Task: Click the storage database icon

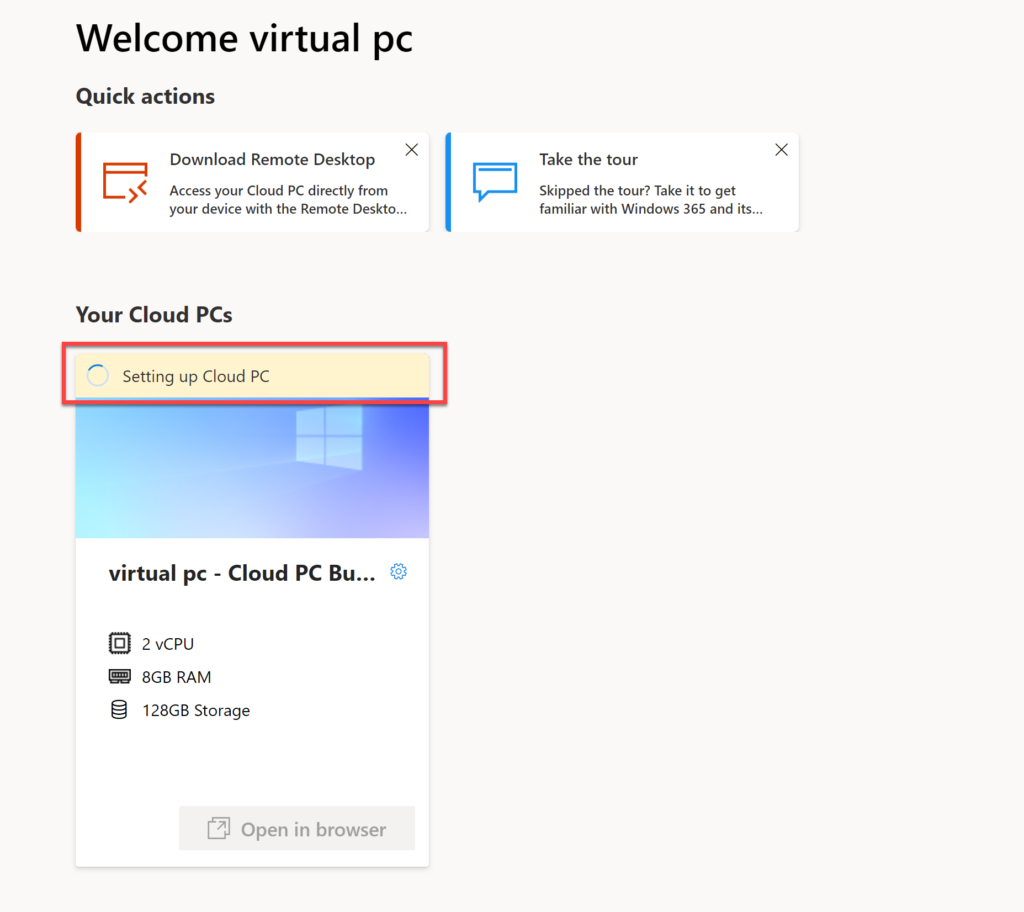Action: click(119, 709)
